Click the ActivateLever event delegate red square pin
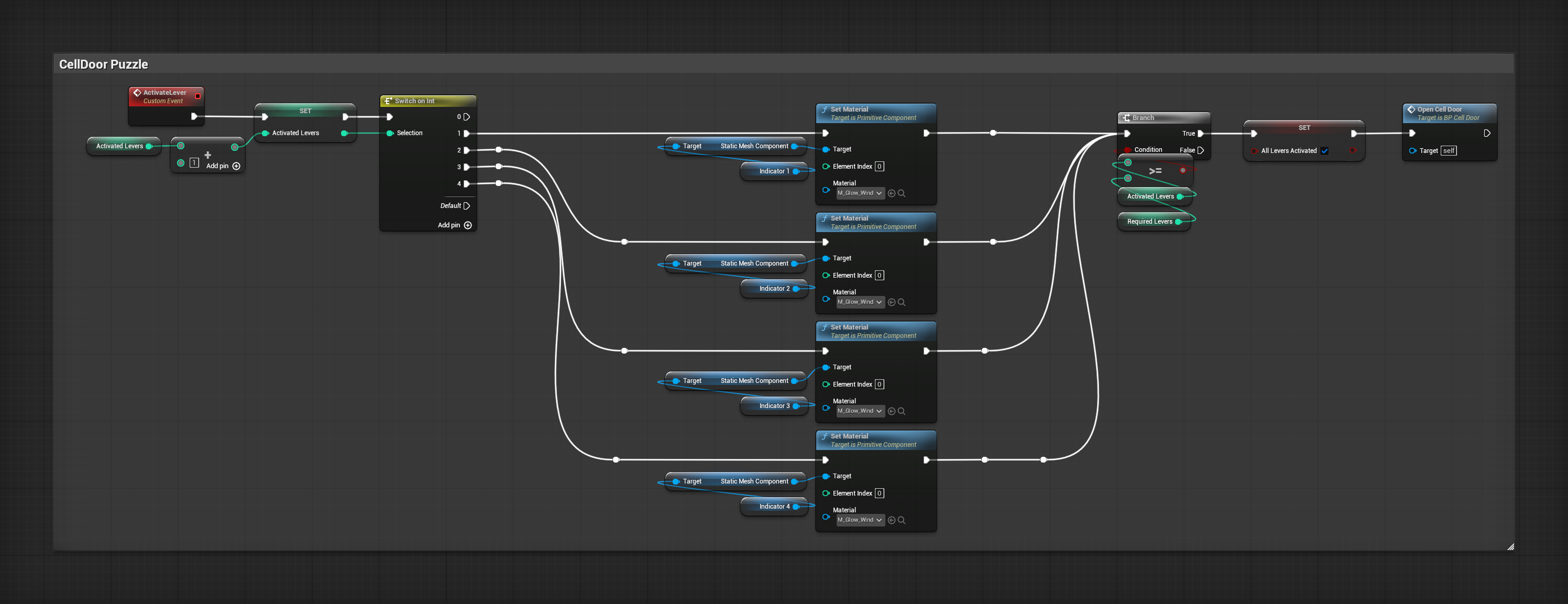This screenshot has height=604, width=1568. pos(197,96)
